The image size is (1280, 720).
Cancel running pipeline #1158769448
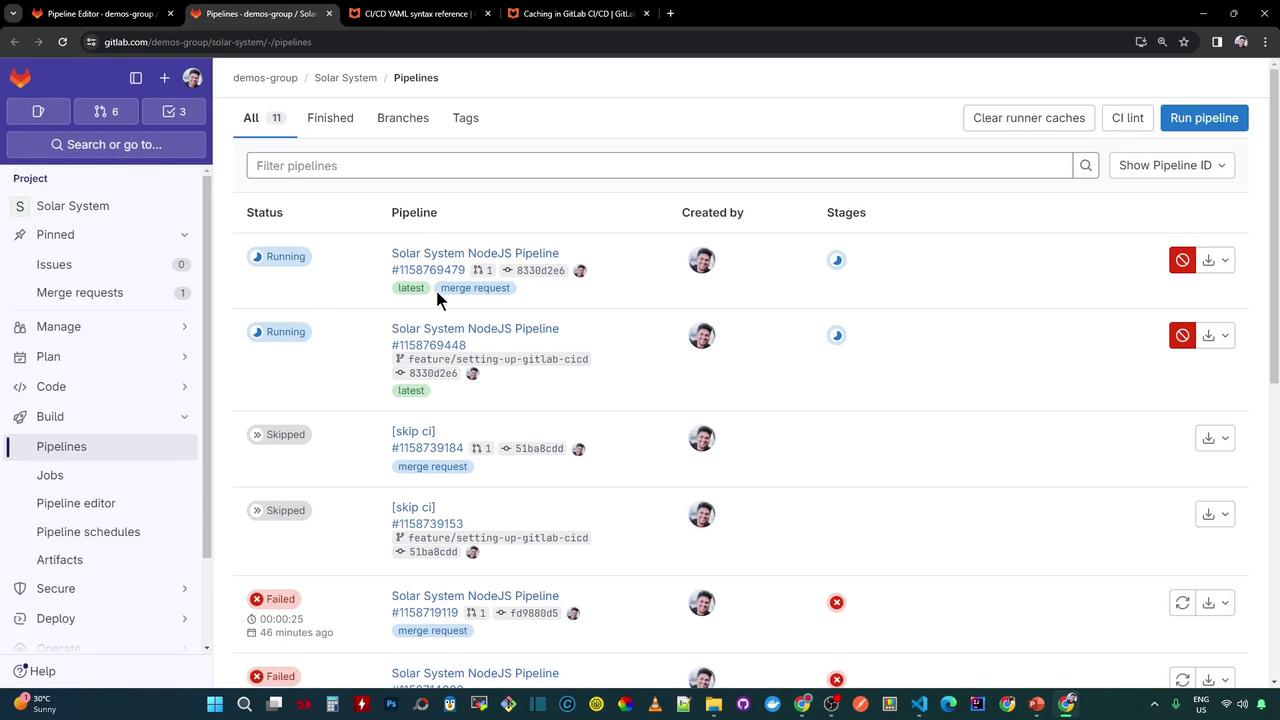[1182, 335]
